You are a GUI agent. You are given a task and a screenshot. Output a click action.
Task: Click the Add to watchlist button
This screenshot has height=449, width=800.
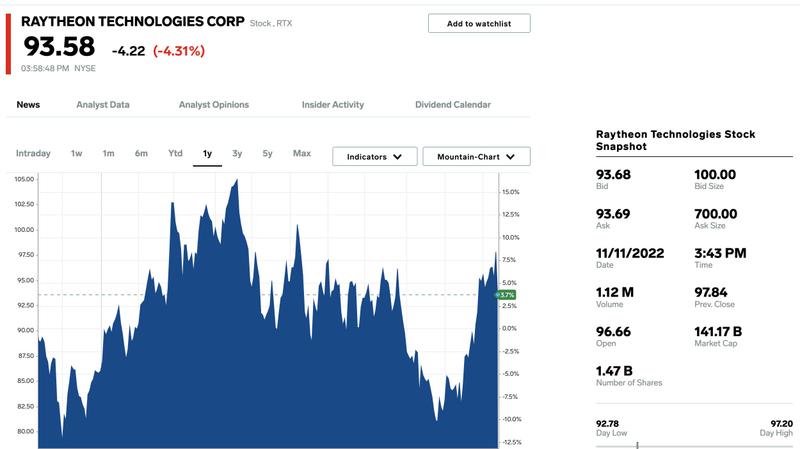tap(479, 23)
